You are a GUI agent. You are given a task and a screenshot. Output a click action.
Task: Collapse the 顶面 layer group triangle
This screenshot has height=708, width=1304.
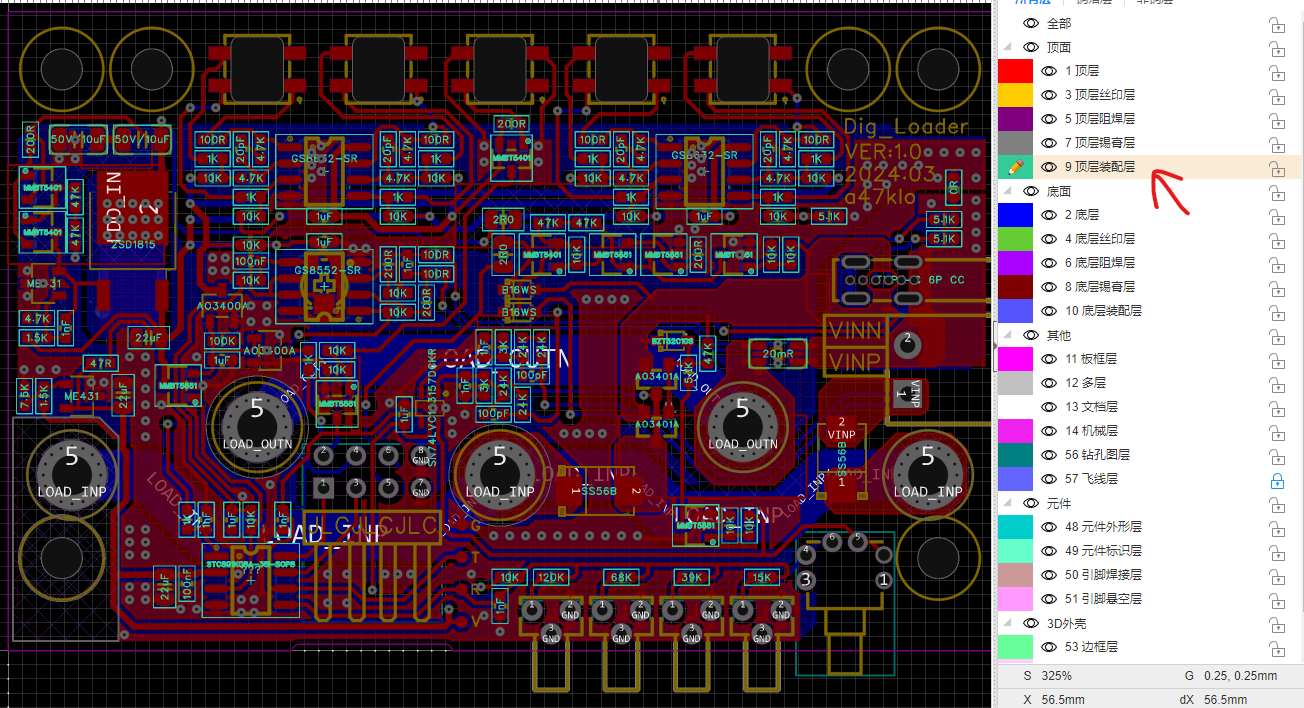[x=1007, y=47]
